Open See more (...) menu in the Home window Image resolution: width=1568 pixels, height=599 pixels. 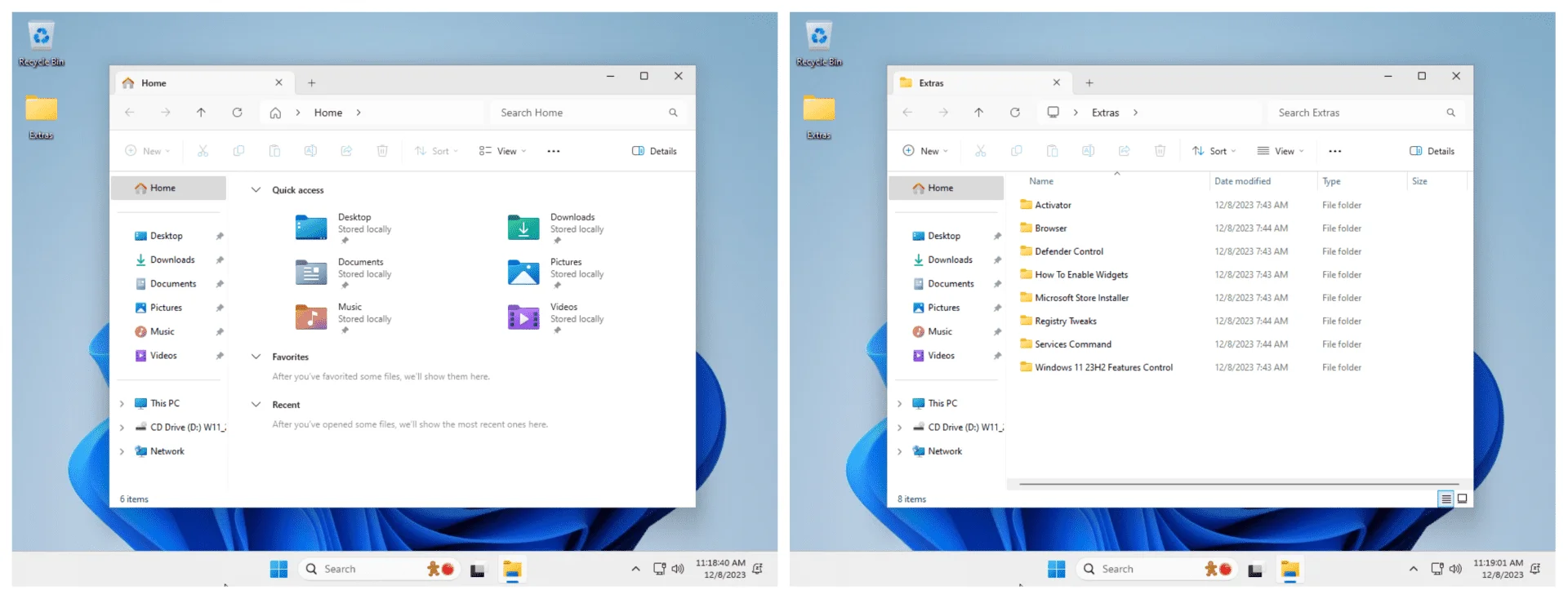pos(554,151)
